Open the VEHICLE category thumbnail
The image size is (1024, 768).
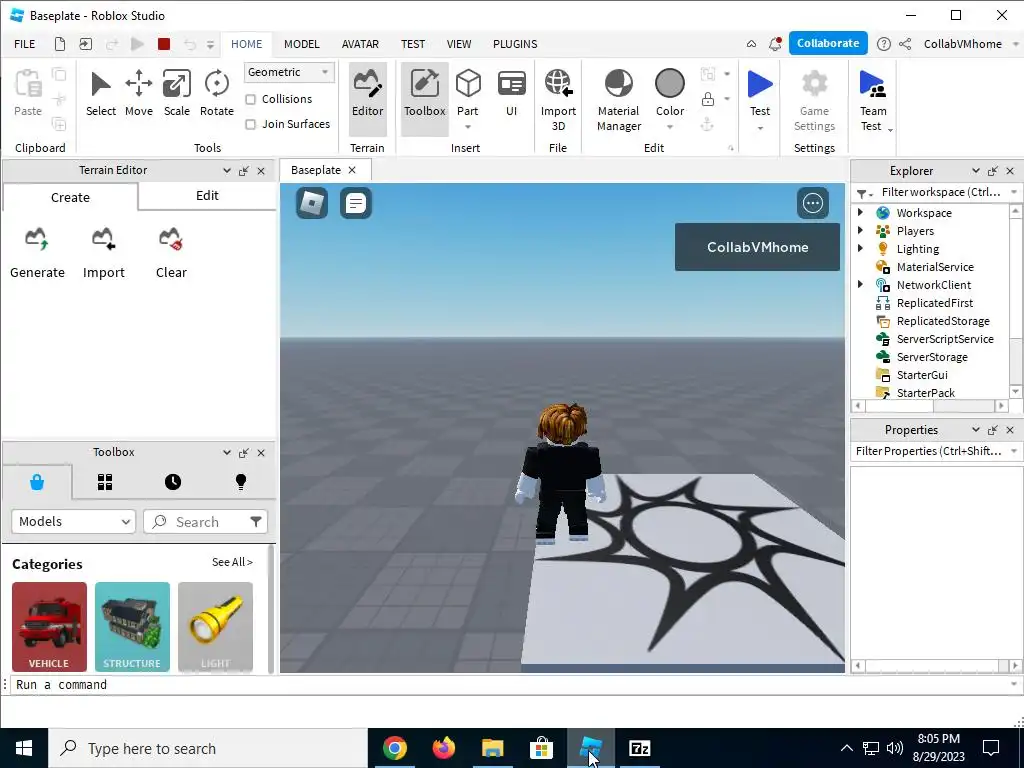tap(49, 626)
